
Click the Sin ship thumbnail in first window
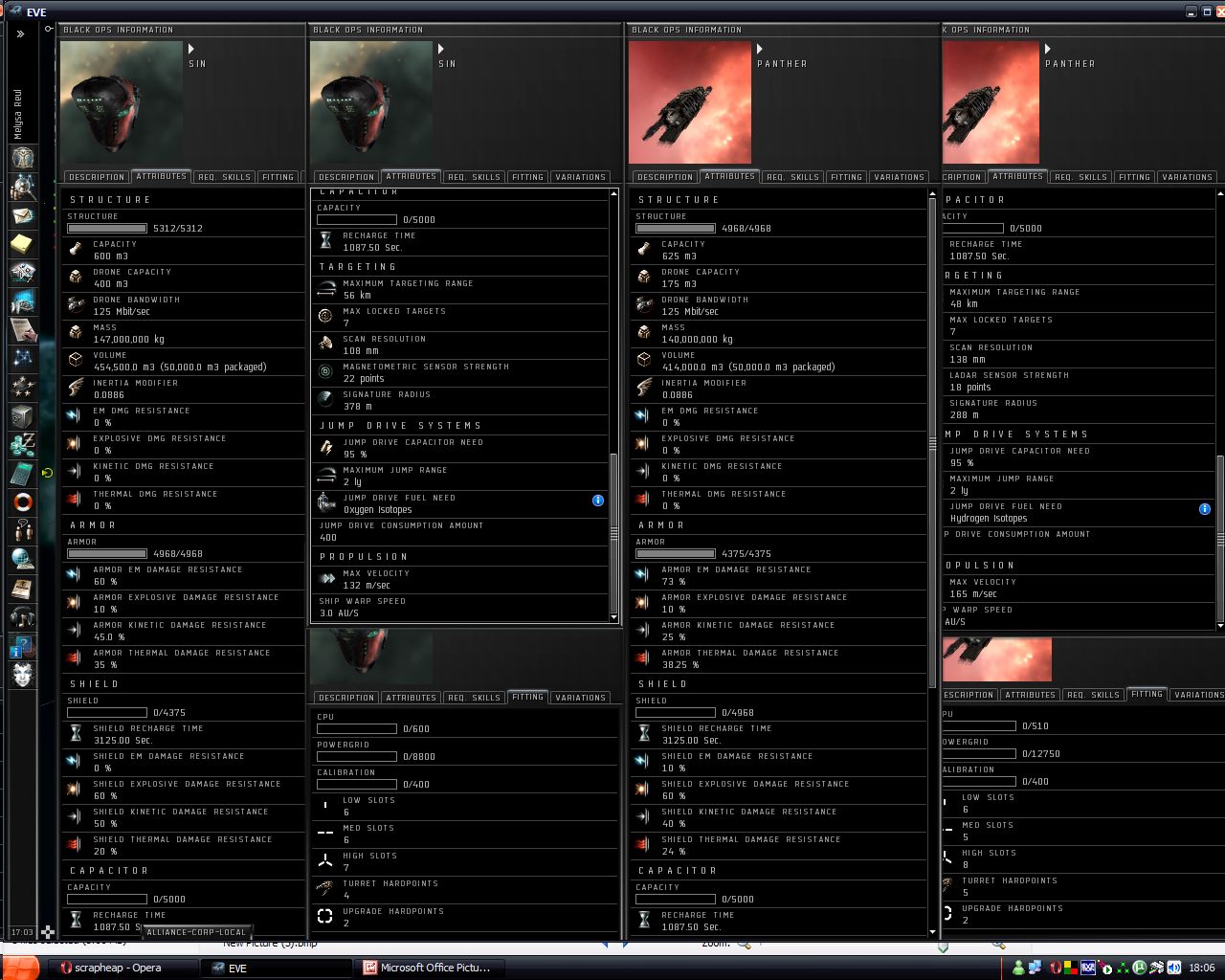pos(122,101)
